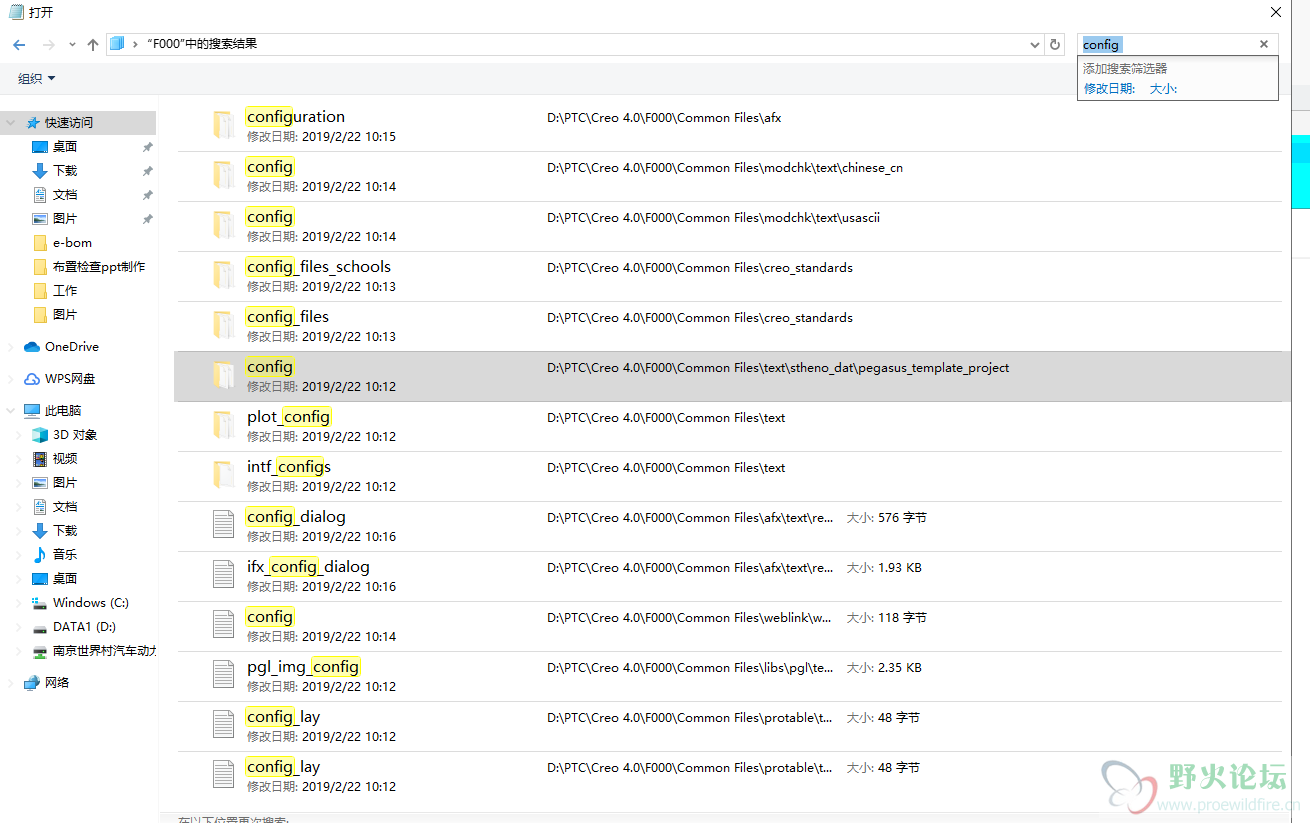Expand the 网络 node
This screenshot has height=823, width=1310.
click(x=11, y=683)
